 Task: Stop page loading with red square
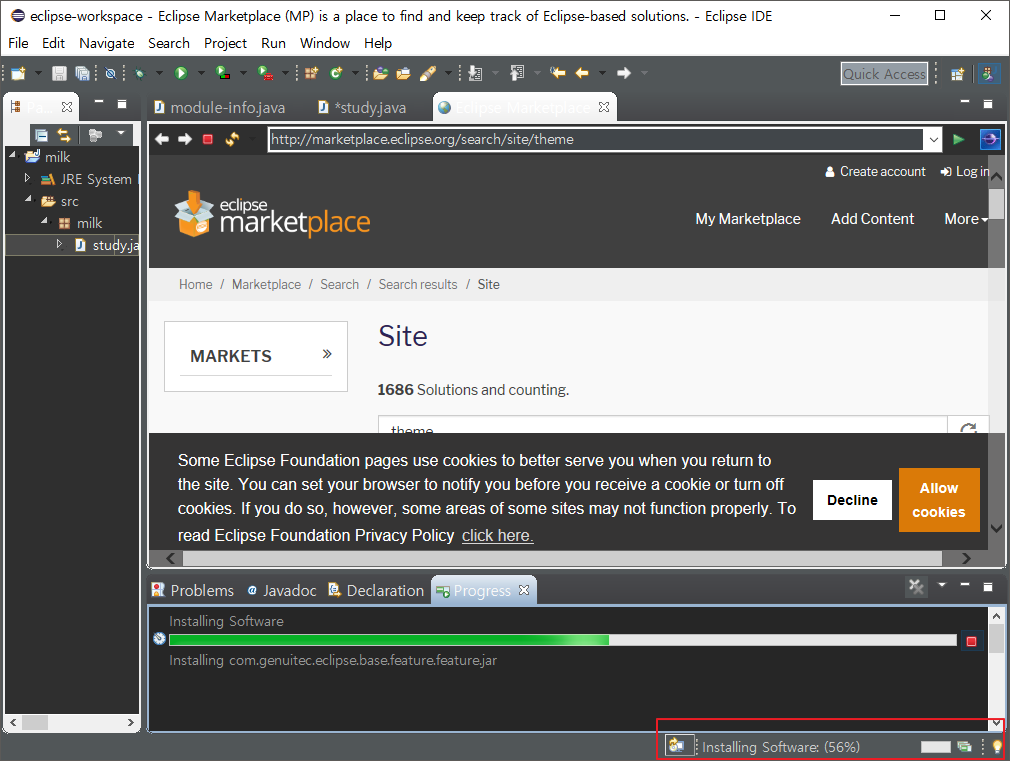coord(207,139)
